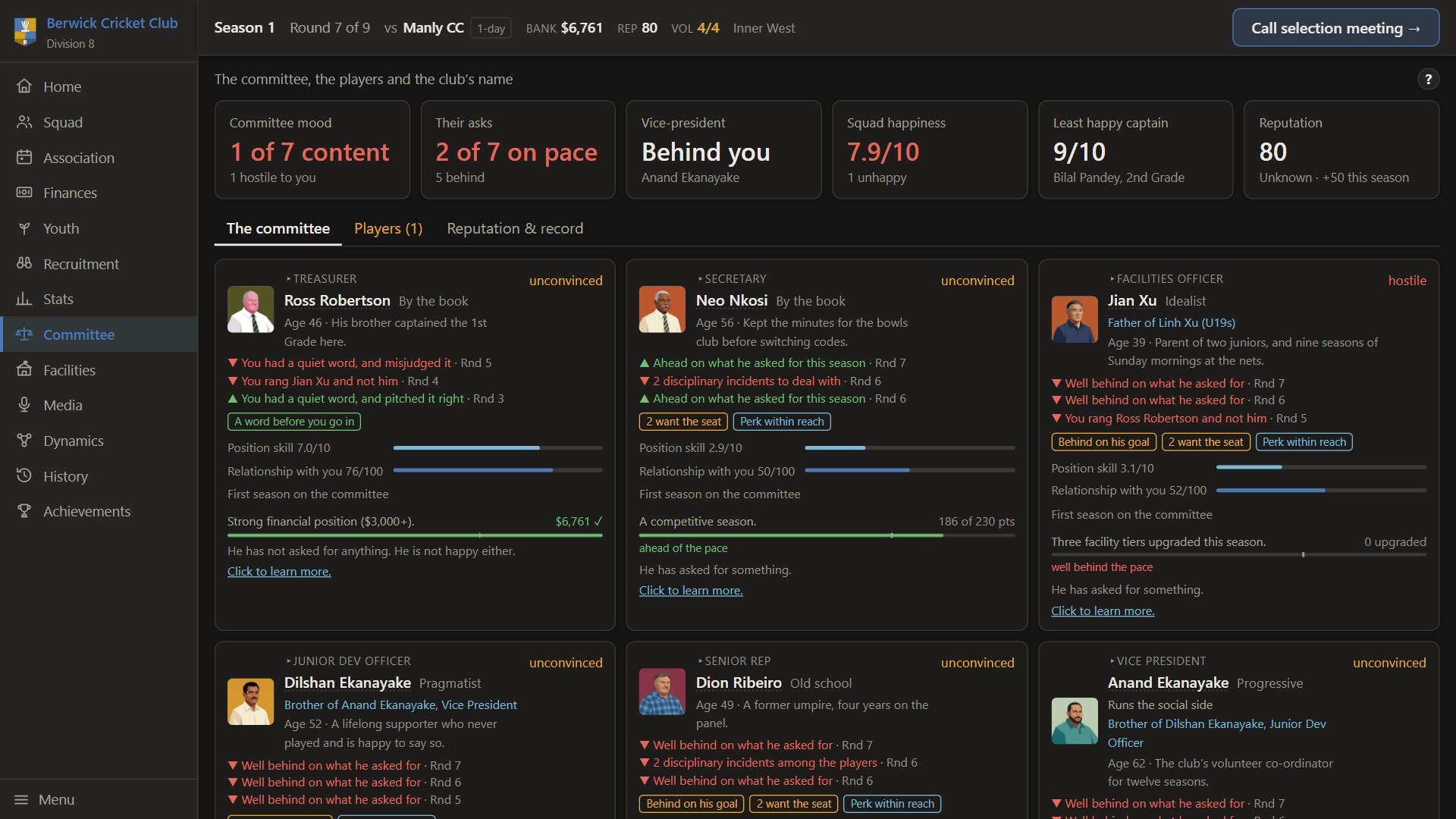Switch to The committee tab
The width and height of the screenshot is (1456, 819).
coord(278,228)
